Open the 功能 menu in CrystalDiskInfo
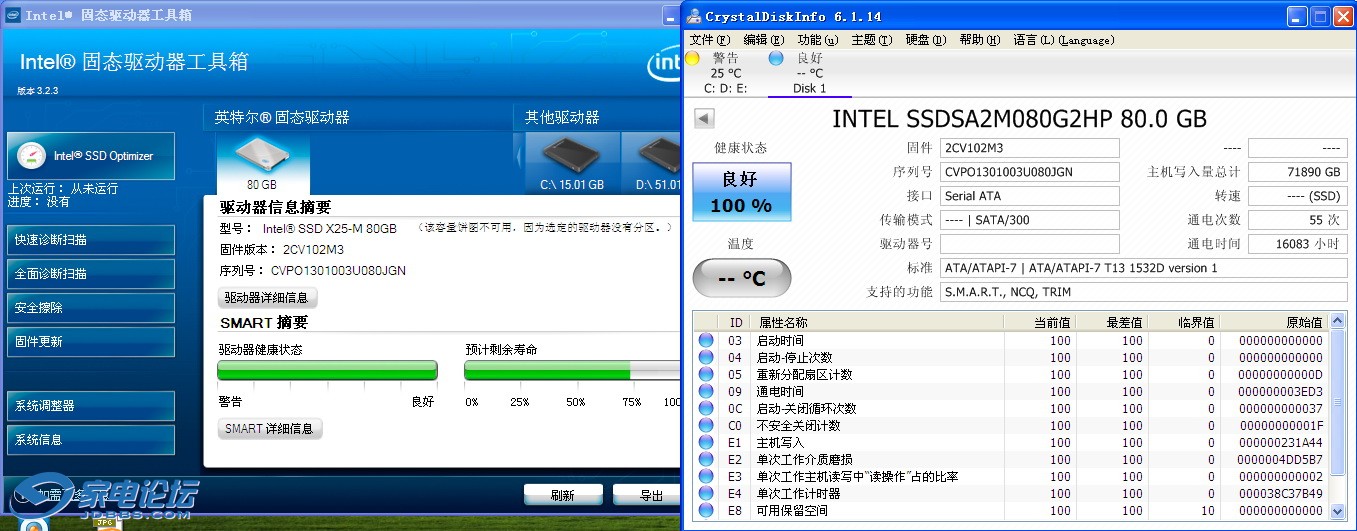This screenshot has width=1357, height=531. point(817,40)
